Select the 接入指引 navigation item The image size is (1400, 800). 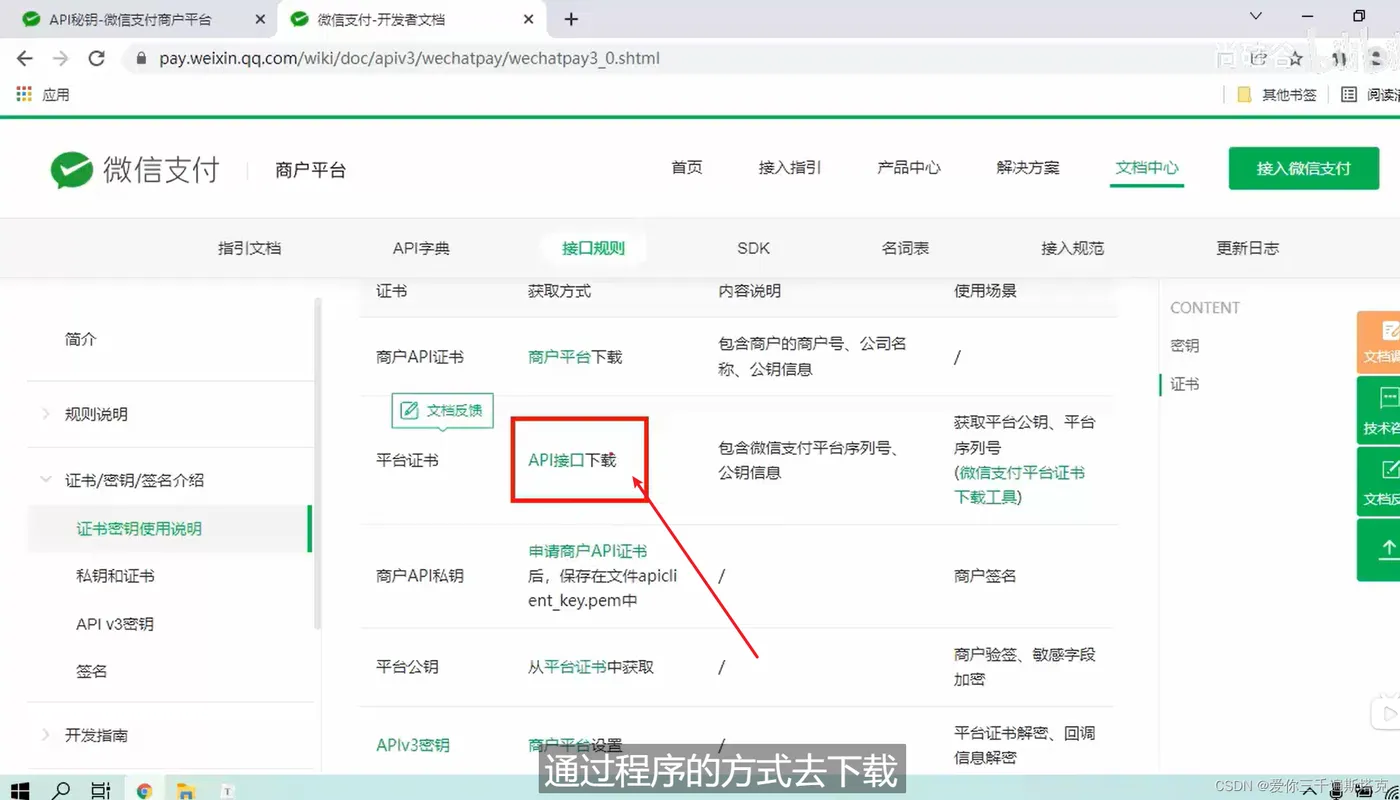pyautogui.click(x=790, y=167)
